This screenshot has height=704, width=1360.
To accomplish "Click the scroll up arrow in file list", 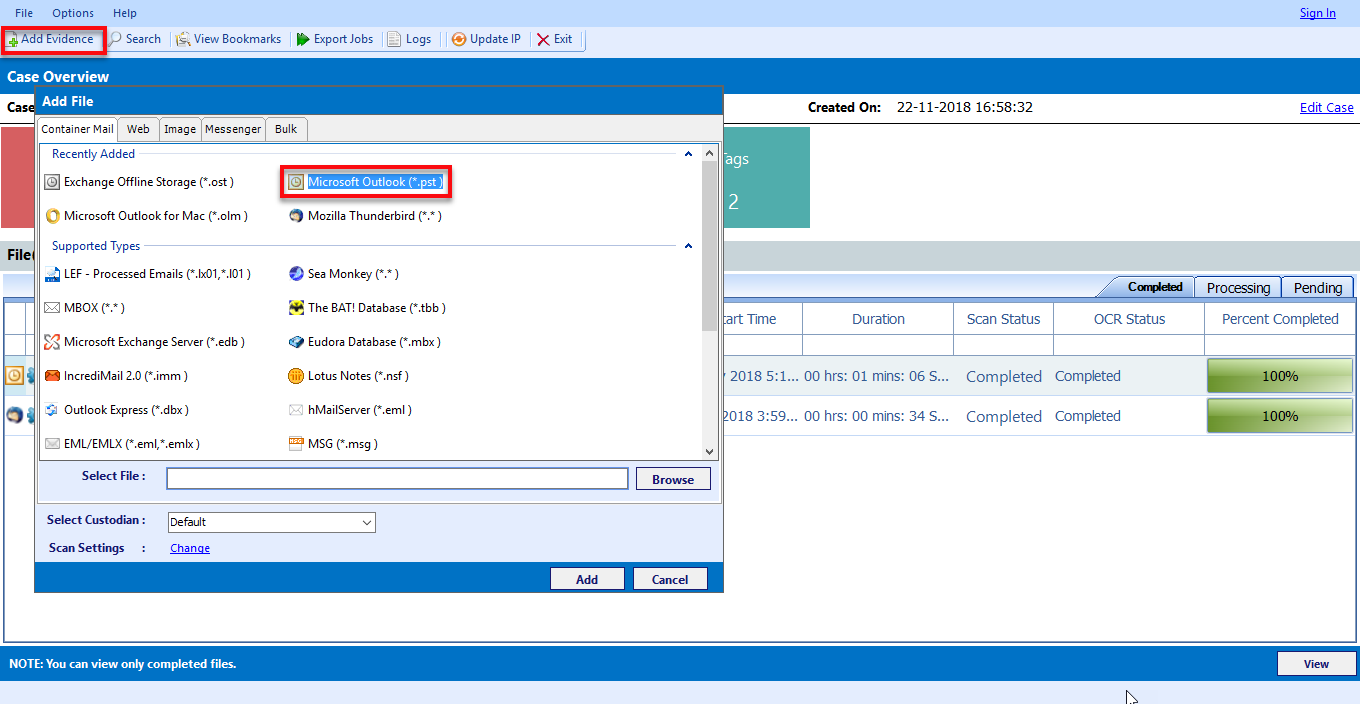I will 709,154.
